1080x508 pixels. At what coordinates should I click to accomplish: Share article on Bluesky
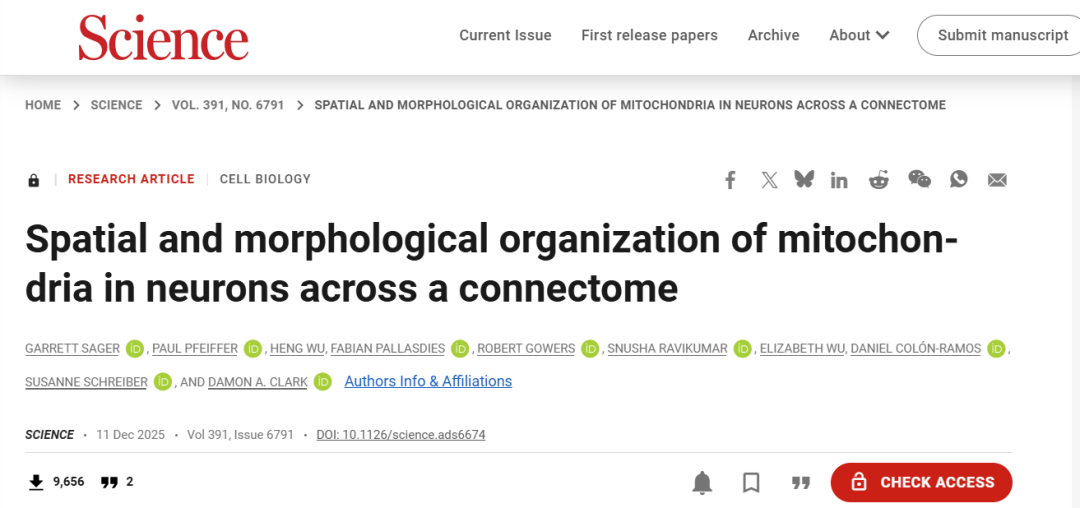coord(803,180)
